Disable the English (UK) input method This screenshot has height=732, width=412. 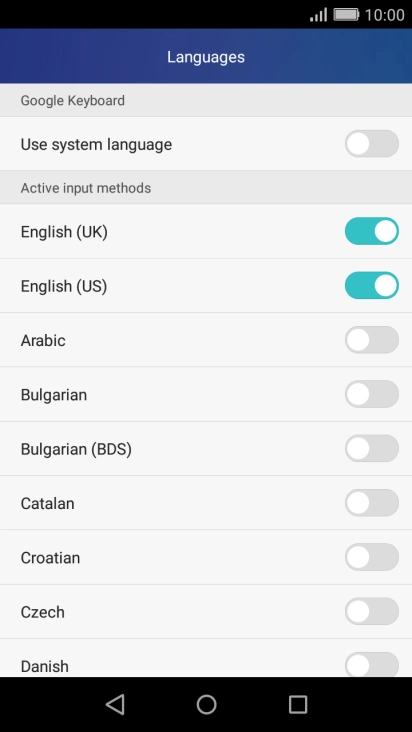[372, 231]
